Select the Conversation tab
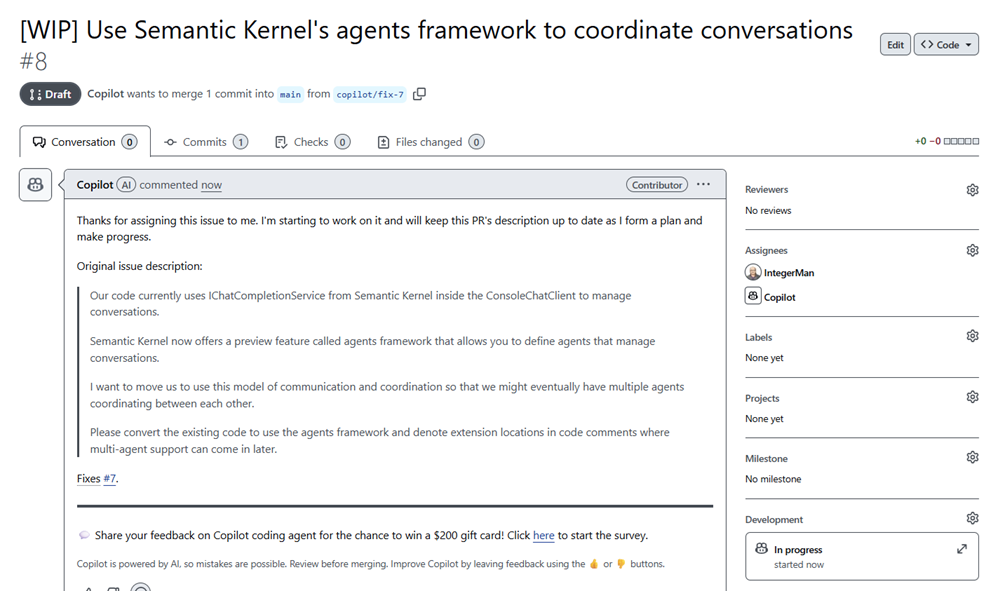1000x591 pixels. pos(85,142)
